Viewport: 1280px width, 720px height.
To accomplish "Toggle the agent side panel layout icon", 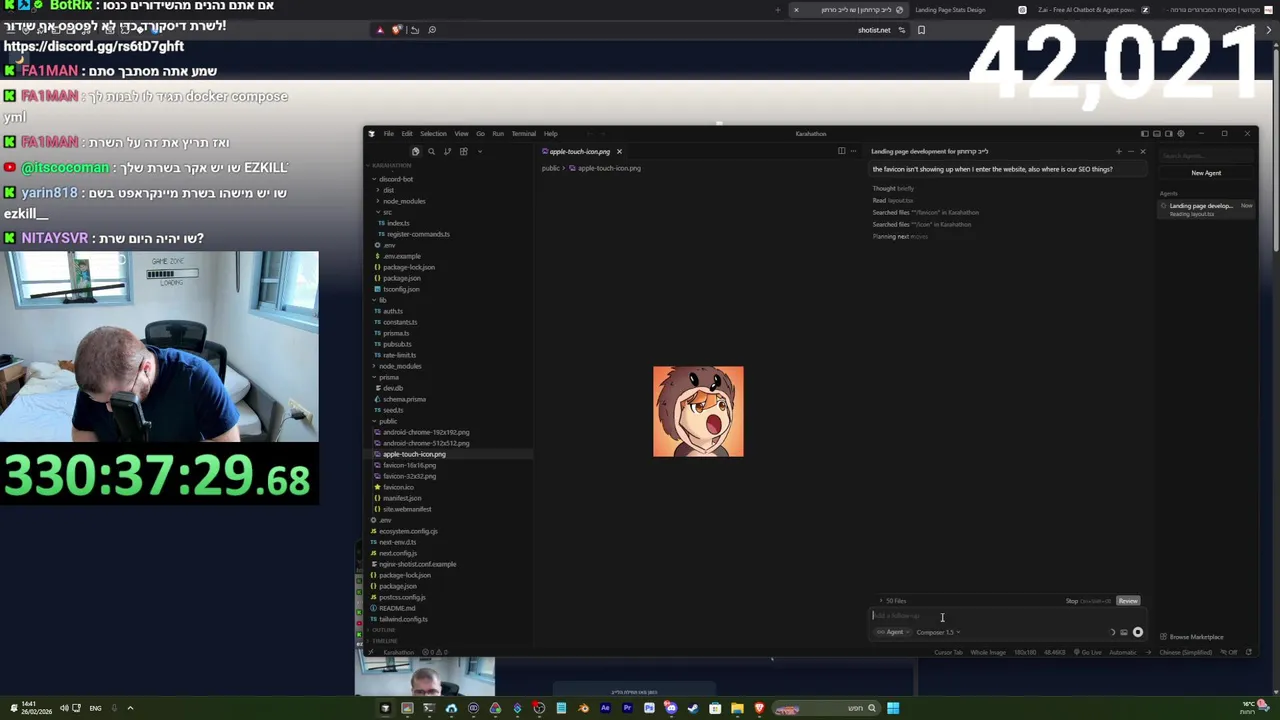I will click(1169, 133).
